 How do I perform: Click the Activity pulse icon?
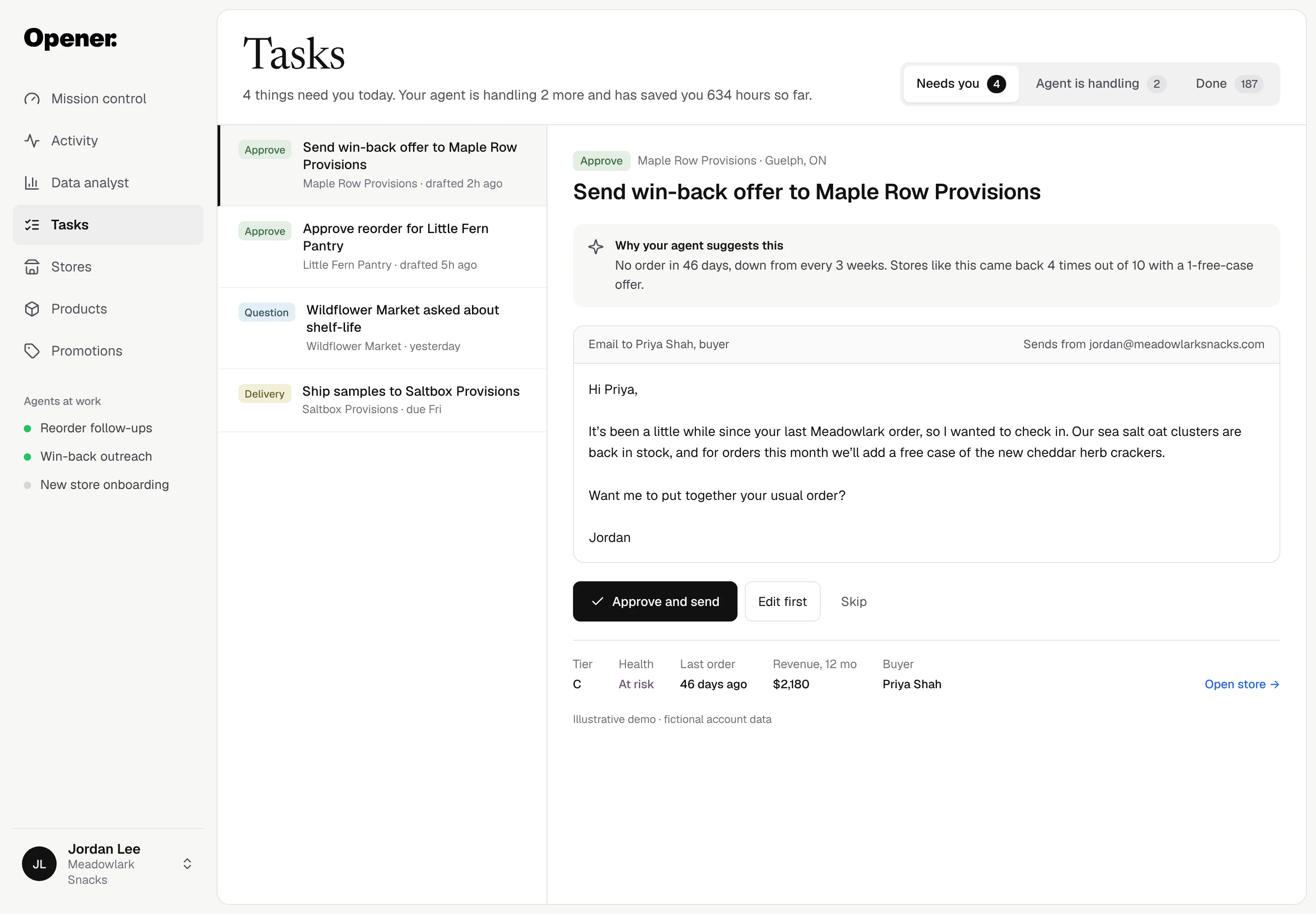click(x=32, y=141)
